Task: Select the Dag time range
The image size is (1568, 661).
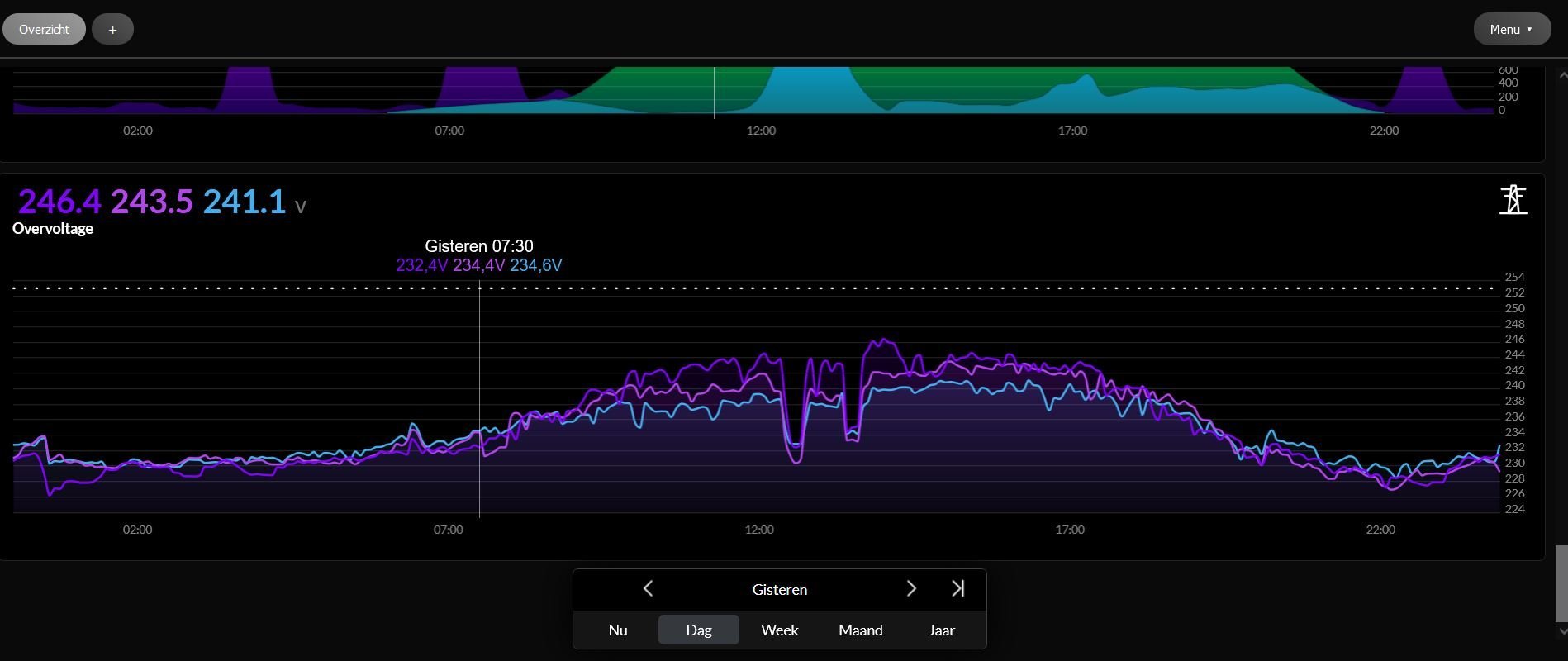Action: coord(698,630)
